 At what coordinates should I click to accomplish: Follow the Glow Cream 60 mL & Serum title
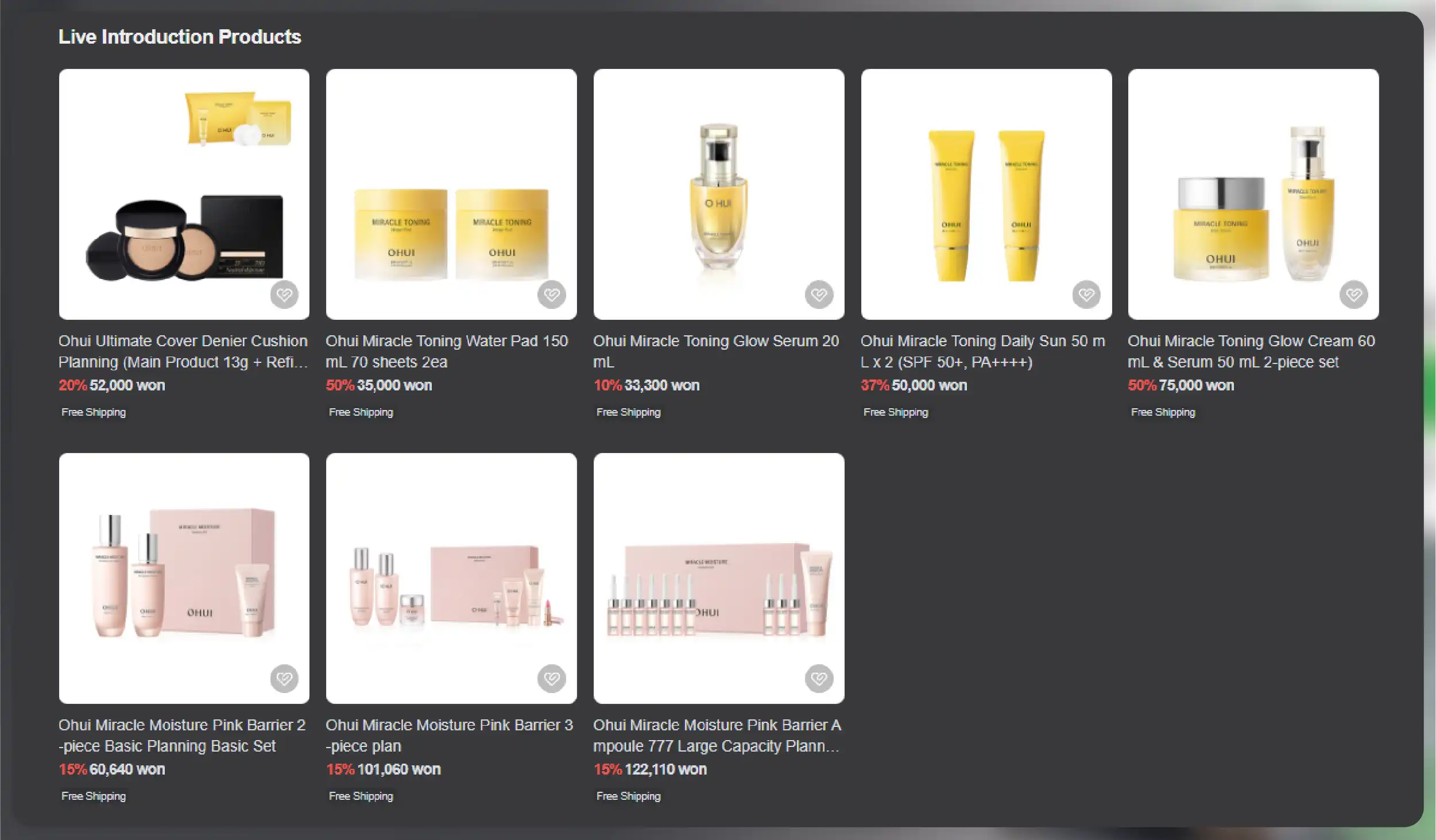click(x=1251, y=351)
